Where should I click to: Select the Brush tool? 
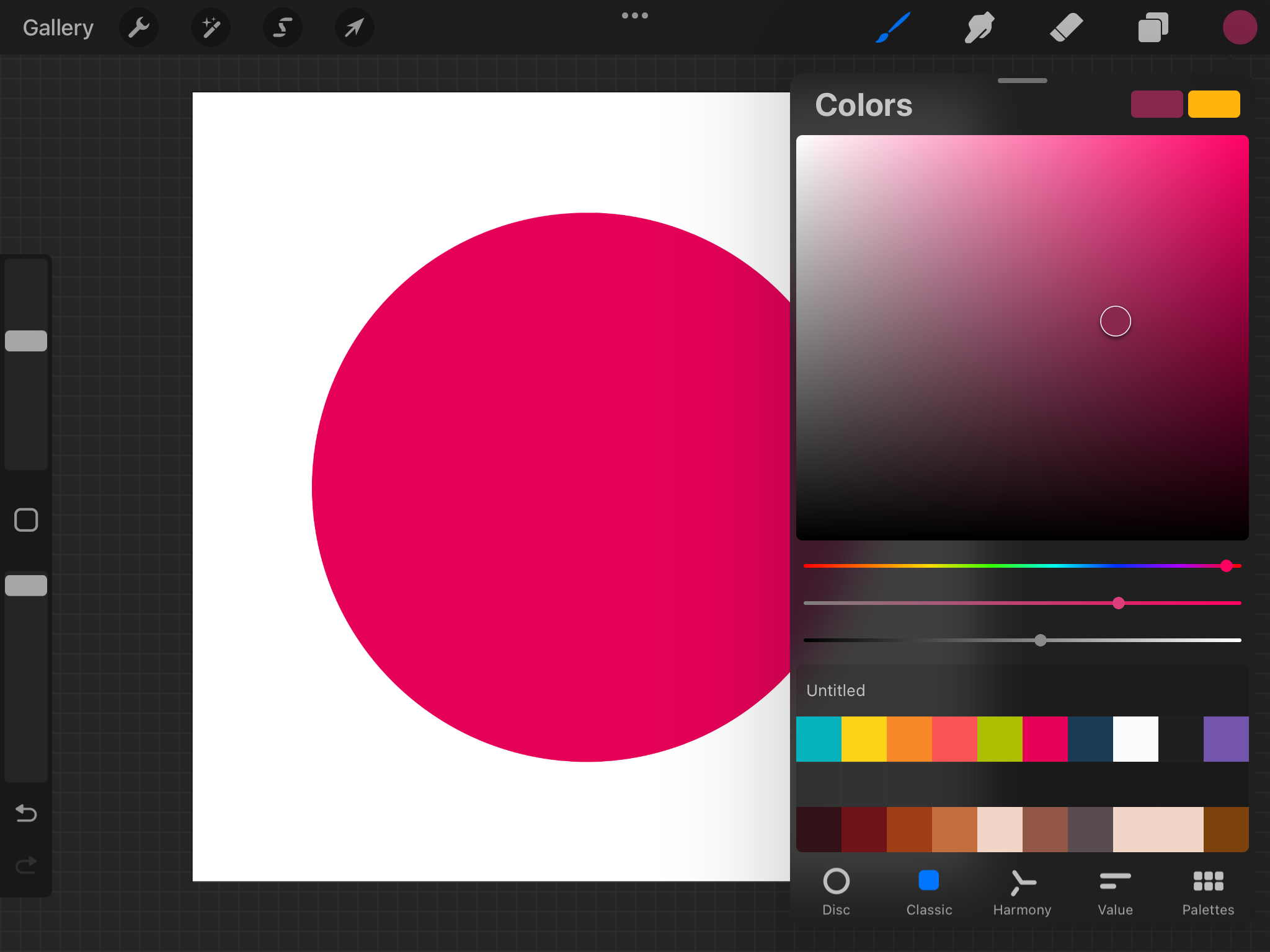tap(893, 27)
